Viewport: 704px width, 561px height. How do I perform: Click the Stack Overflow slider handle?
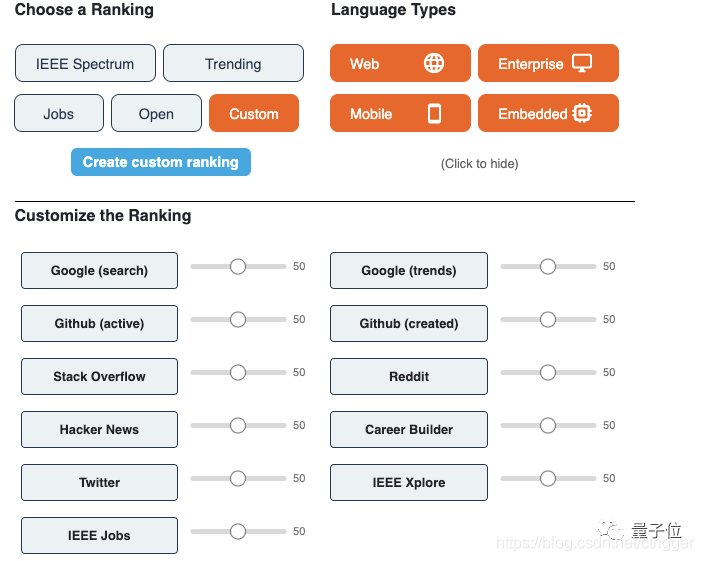(x=238, y=372)
